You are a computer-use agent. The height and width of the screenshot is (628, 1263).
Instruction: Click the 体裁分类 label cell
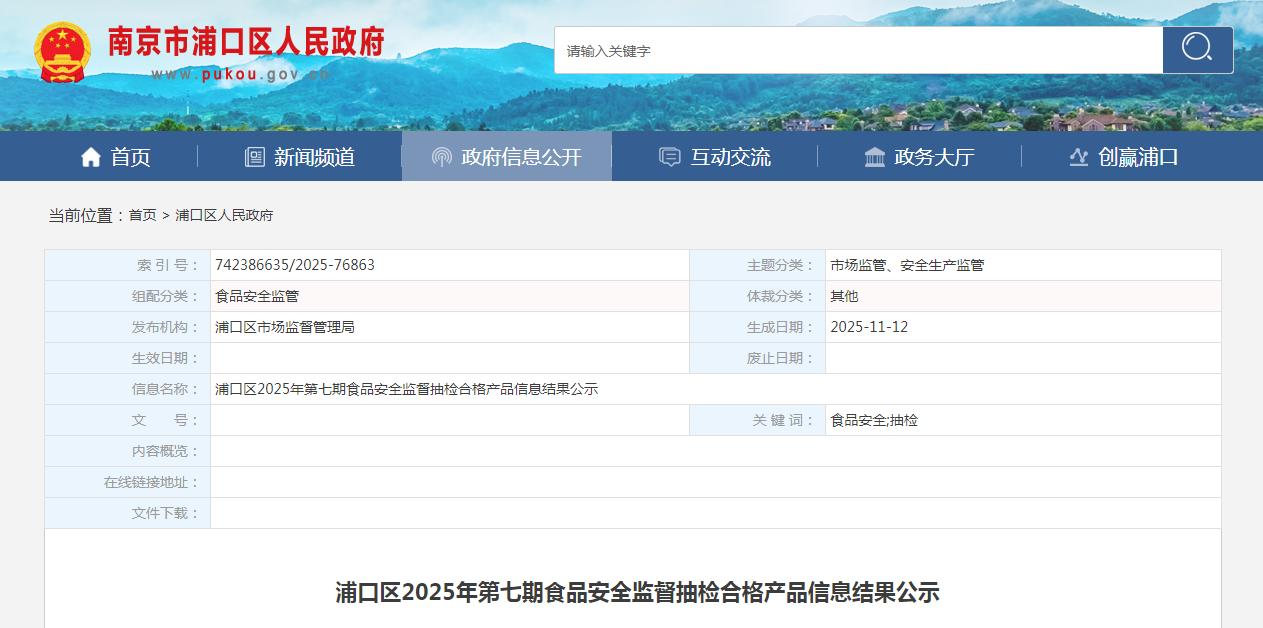tap(758, 296)
